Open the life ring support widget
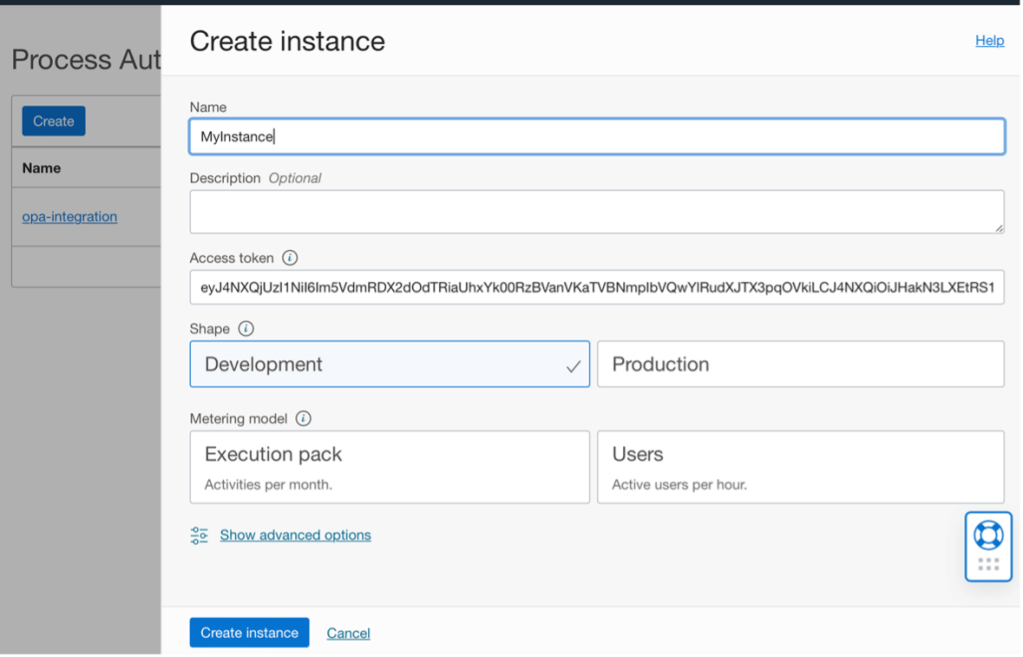This screenshot has width=1023, height=657. [988, 535]
